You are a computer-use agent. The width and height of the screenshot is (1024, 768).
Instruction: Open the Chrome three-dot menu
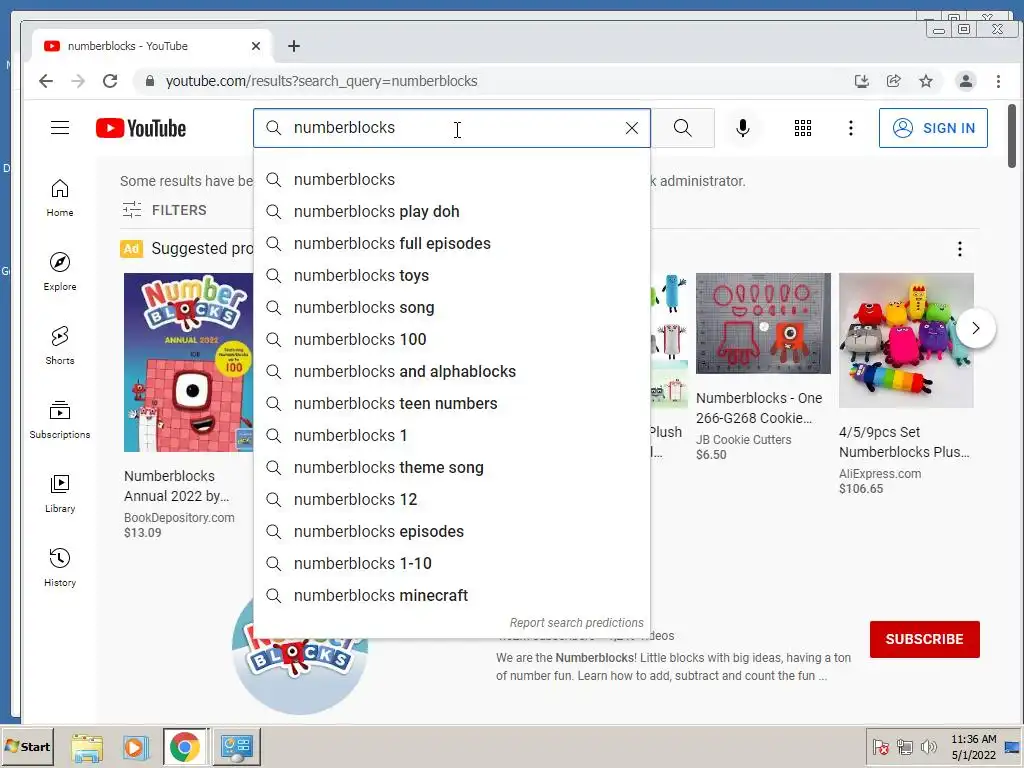pos(998,81)
